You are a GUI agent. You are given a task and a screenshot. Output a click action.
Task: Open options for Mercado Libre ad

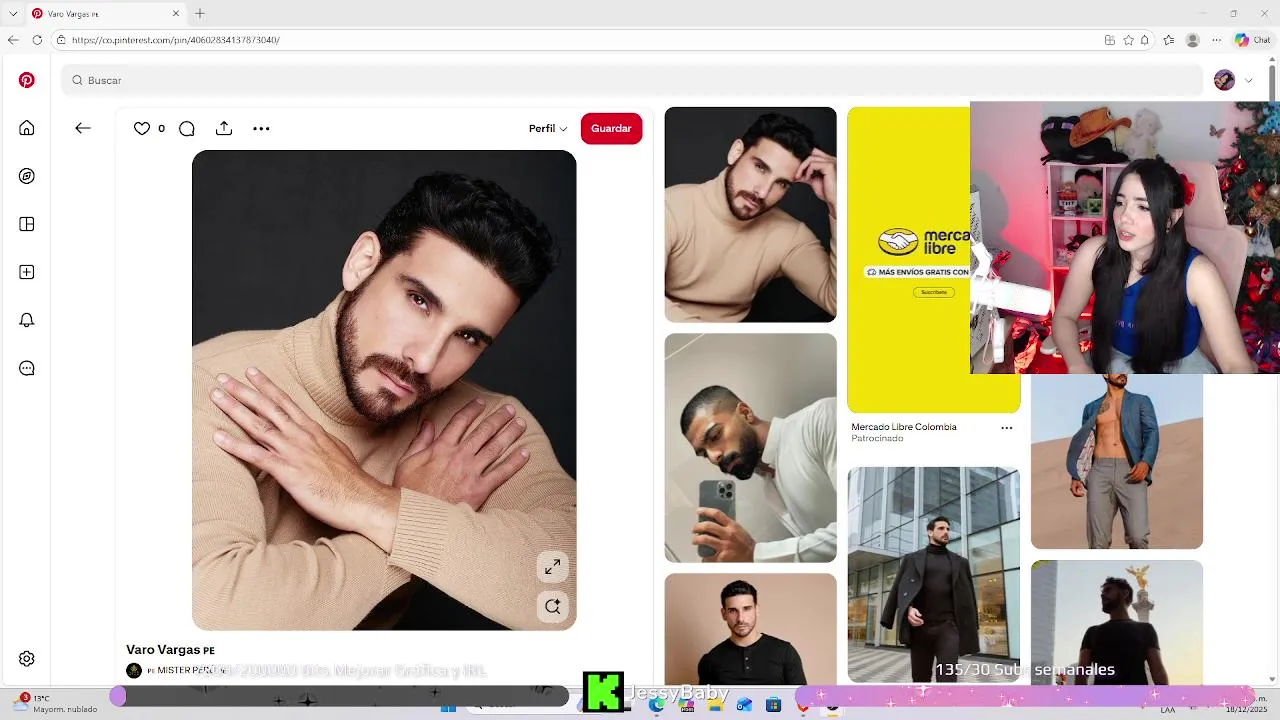(x=1007, y=427)
